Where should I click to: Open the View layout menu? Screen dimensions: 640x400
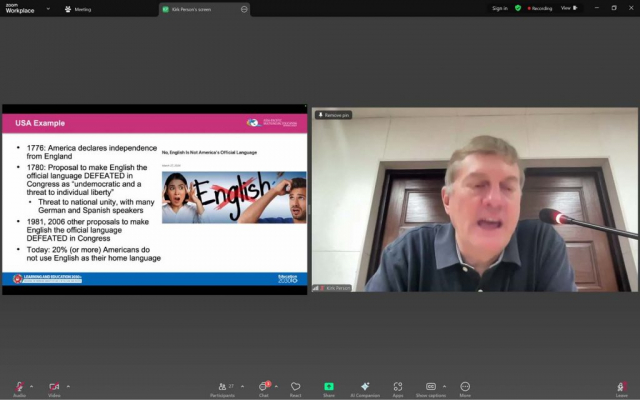[566, 8]
